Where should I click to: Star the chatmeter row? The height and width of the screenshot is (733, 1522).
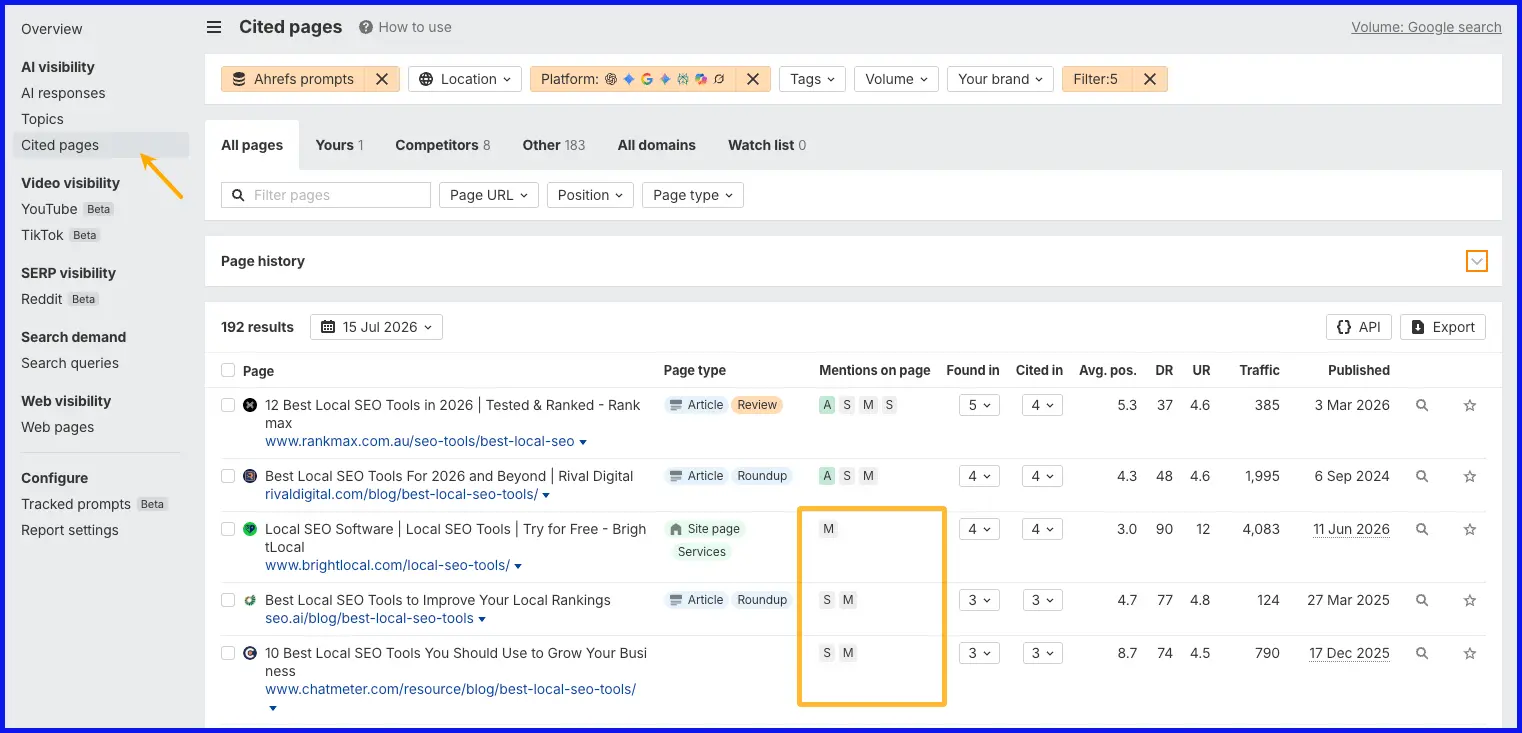click(x=1470, y=653)
